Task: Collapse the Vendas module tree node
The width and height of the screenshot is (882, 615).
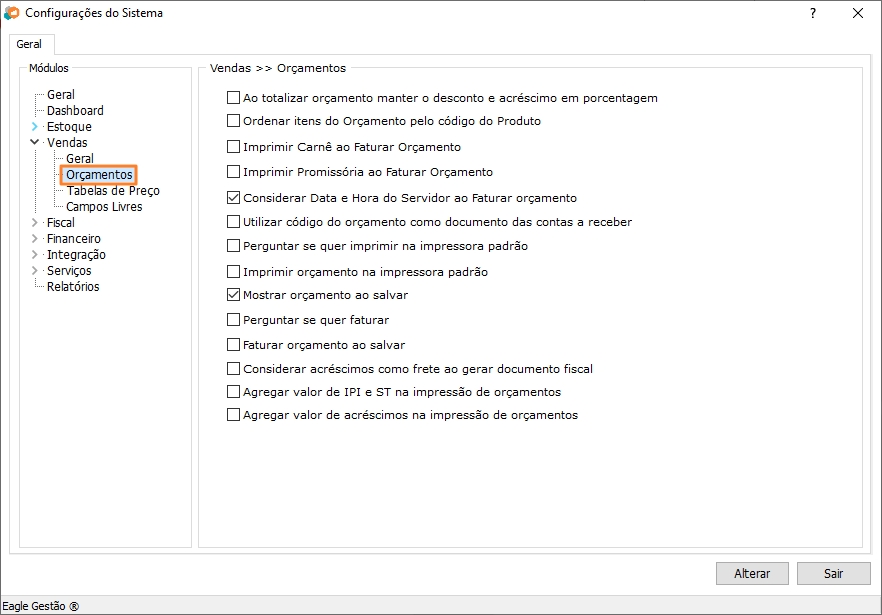Action: click(34, 143)
